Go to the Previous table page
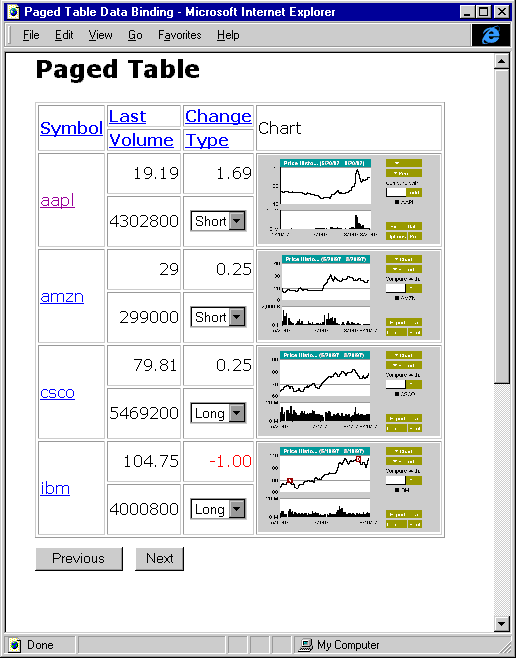The width and height of the screenshot is (516, 658). point(79,559)
